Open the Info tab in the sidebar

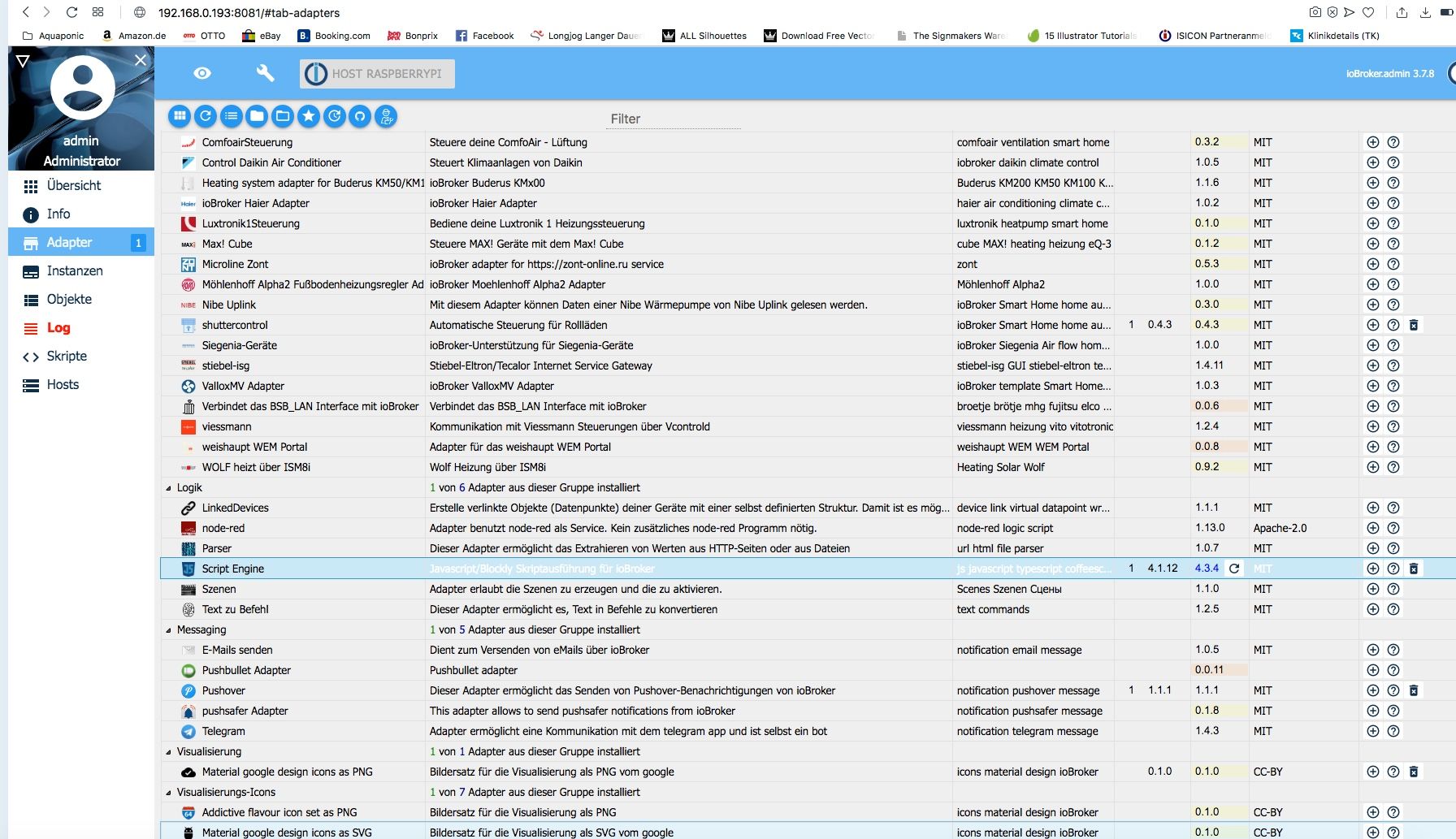(x=81, y=214)
